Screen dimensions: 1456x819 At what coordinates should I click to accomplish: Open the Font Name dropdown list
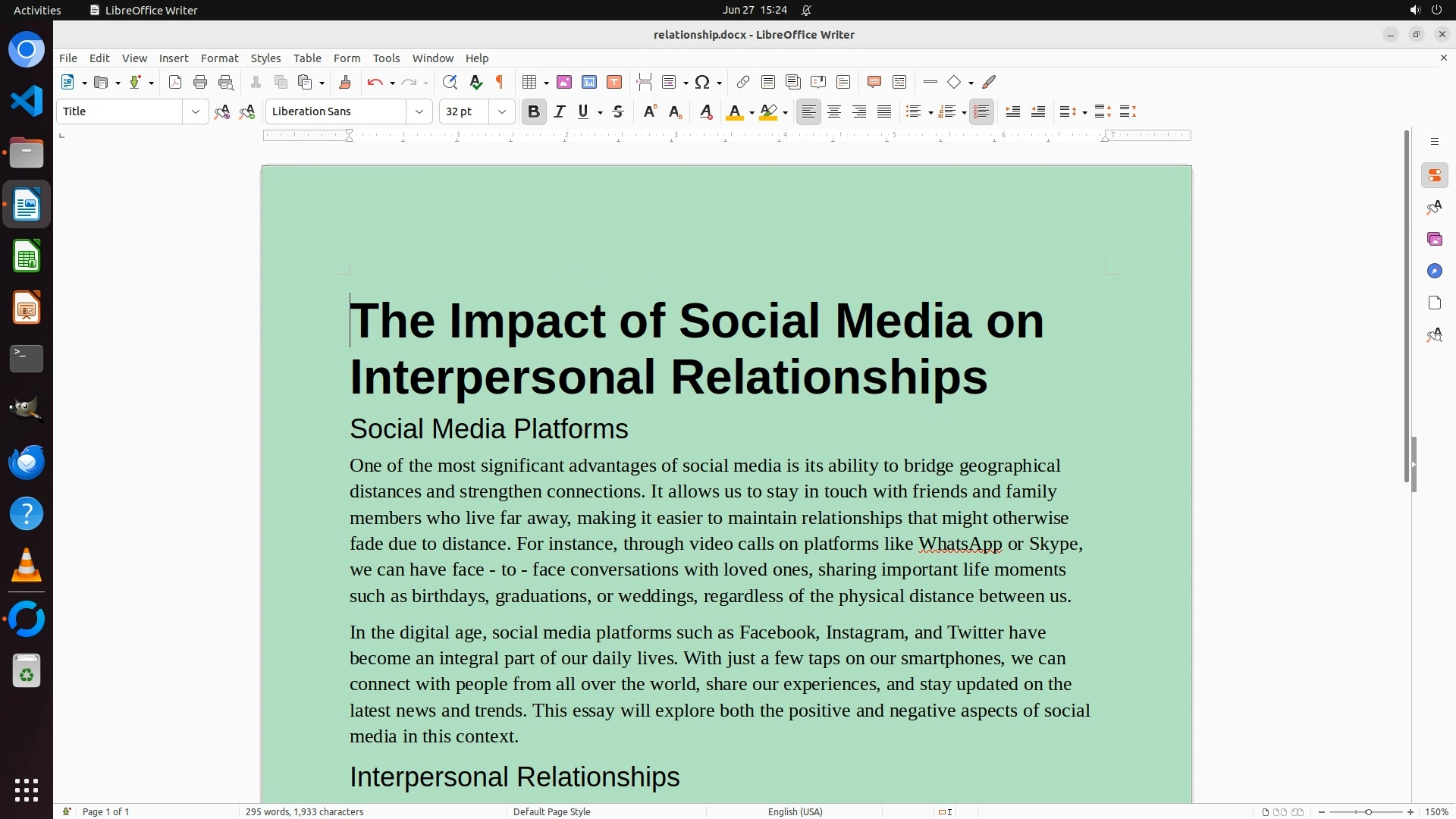click(x=419, y=111)
